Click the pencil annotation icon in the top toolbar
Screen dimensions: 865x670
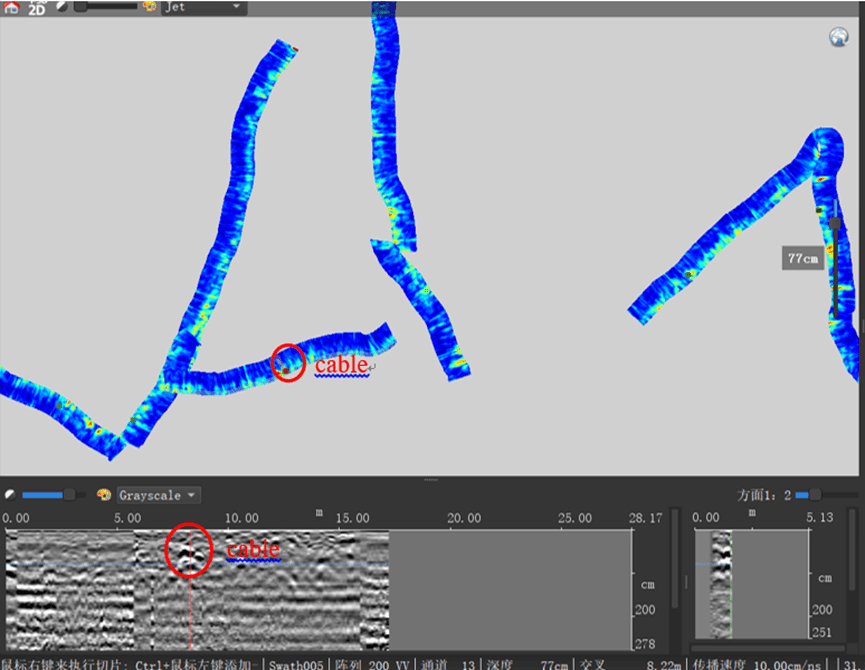[60, 7]
